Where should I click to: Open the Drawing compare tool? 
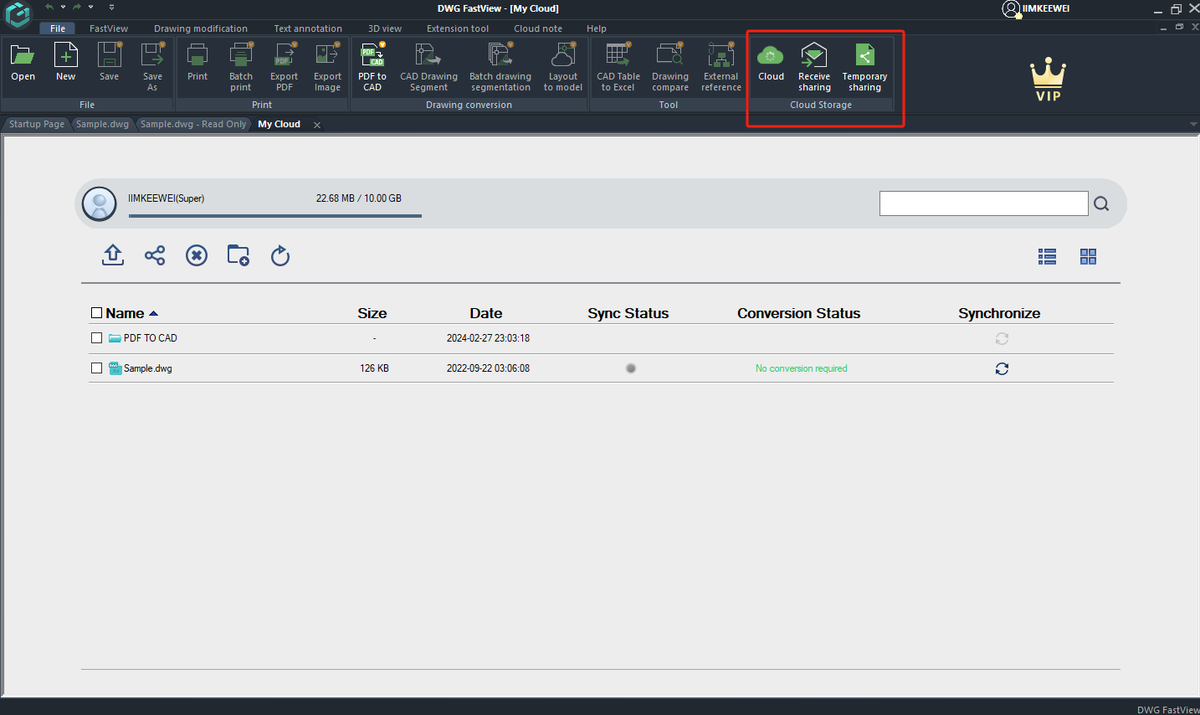click(x=670, y=67)
